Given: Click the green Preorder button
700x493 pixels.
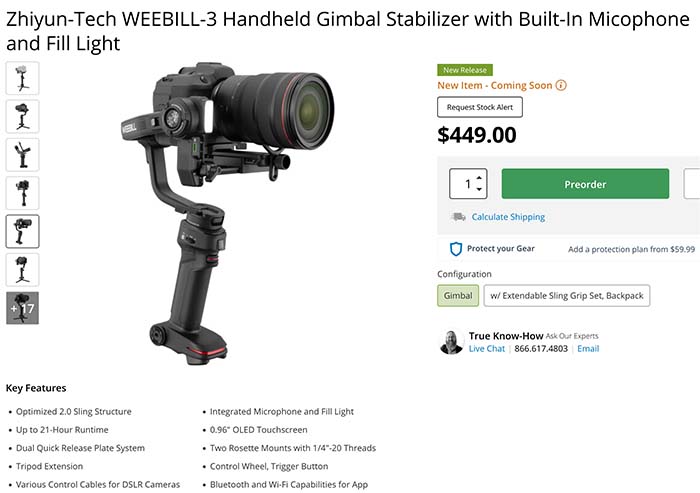Looking at the screenshot, I should (x=585, y=184).
